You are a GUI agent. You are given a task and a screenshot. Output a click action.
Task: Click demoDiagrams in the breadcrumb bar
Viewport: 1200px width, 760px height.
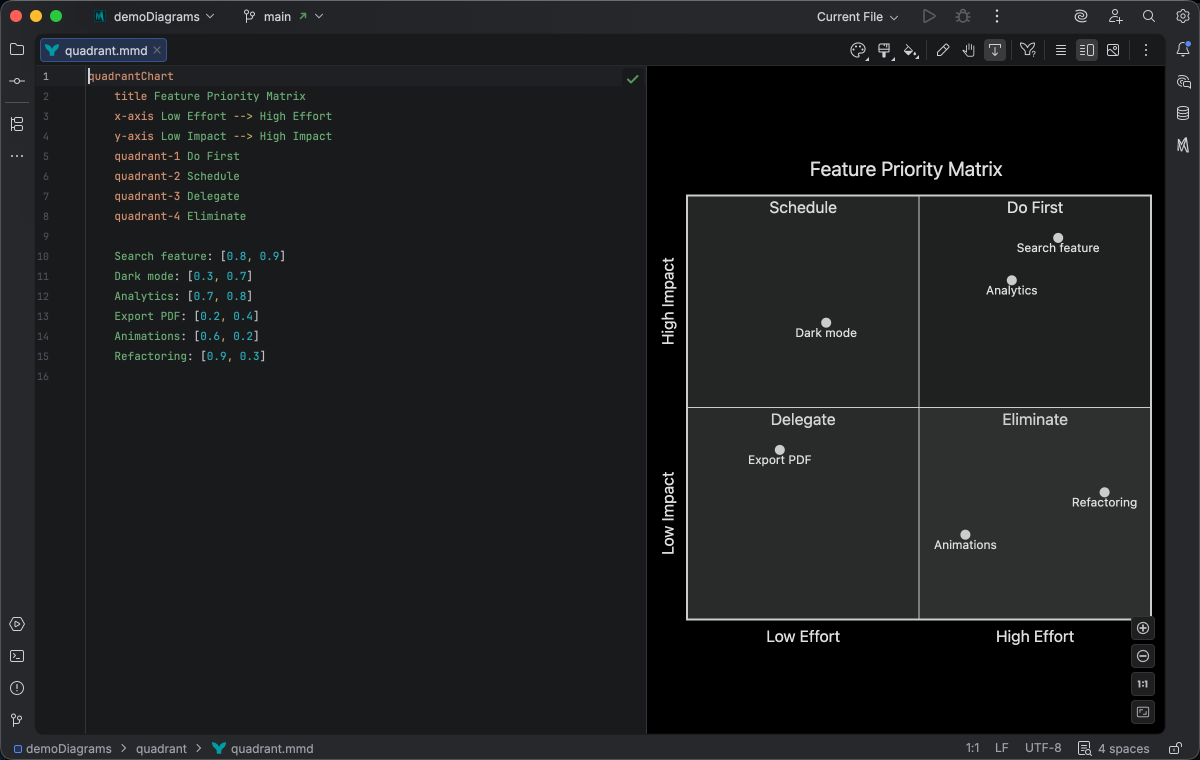(x=62, y=748)
